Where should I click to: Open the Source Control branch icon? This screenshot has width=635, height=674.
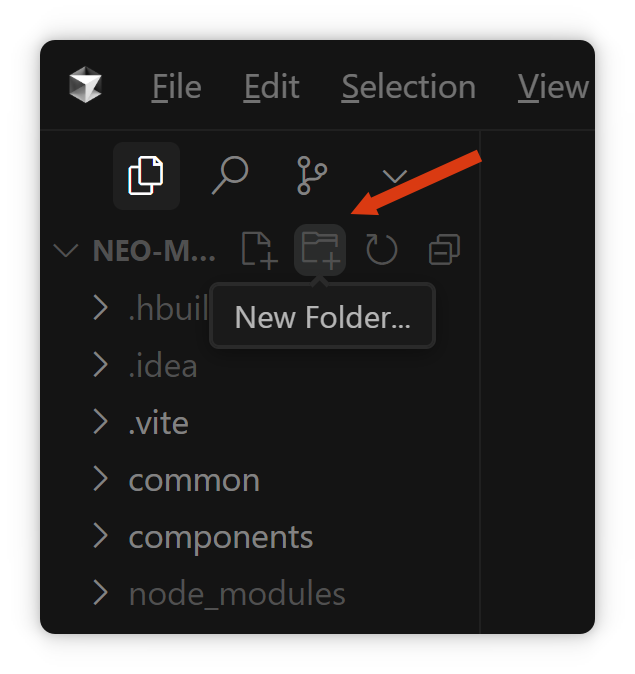[x=312, y=175]
